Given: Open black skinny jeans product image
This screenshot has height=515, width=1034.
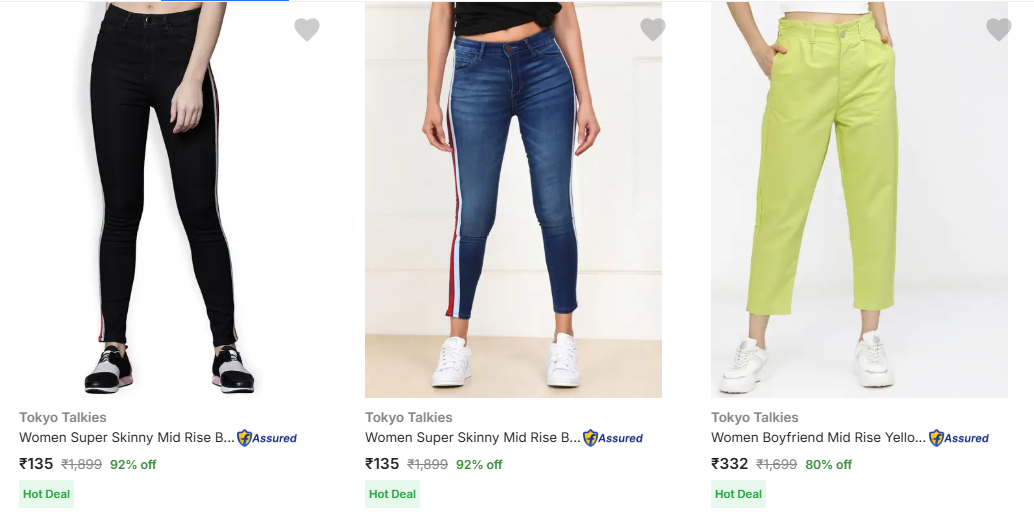Looking at the screenshot, I should point(167,200).
